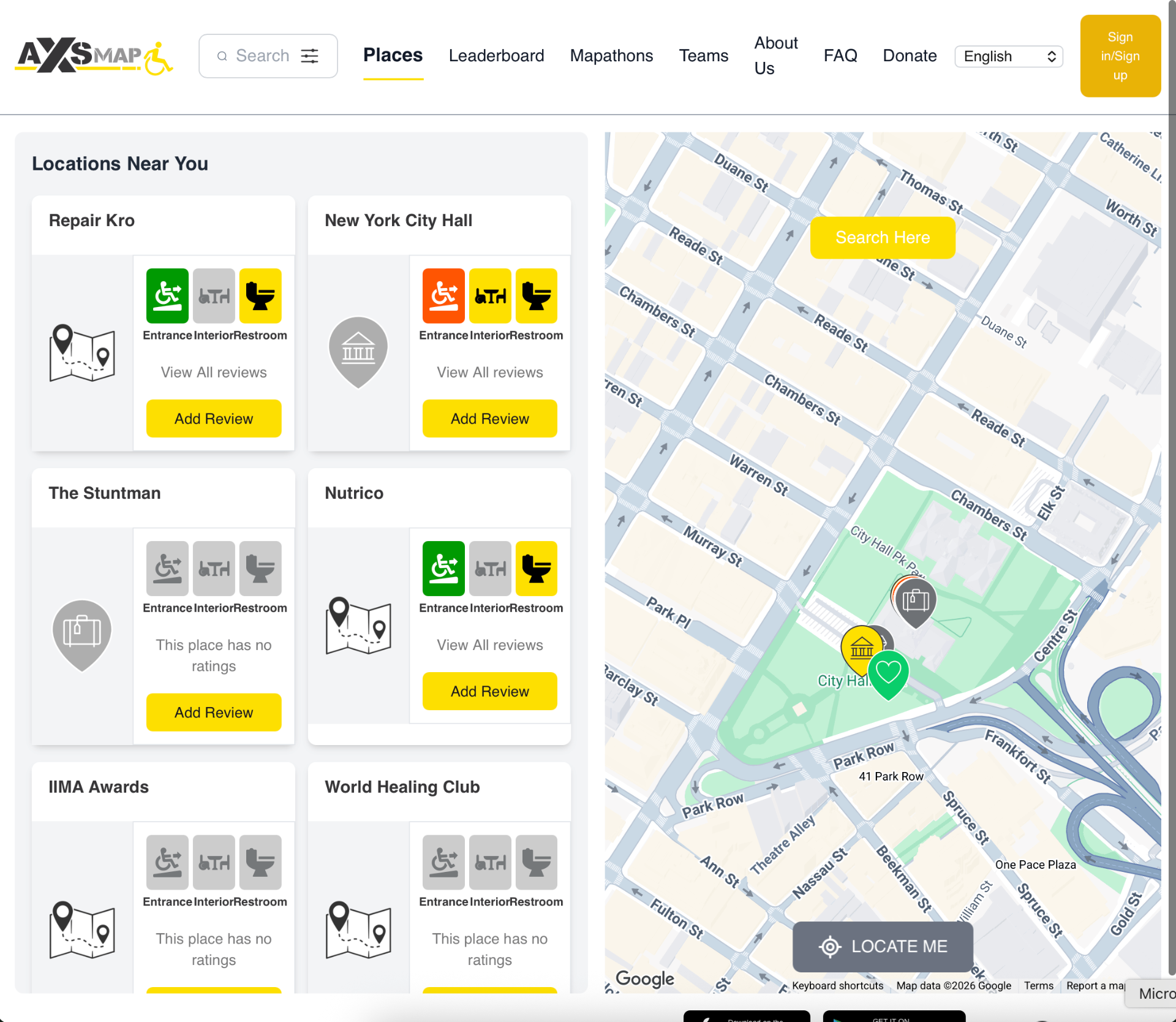Add Review for New York City Hall
This screenshot has height=1022, width=1176.
(x=490, y=418)
